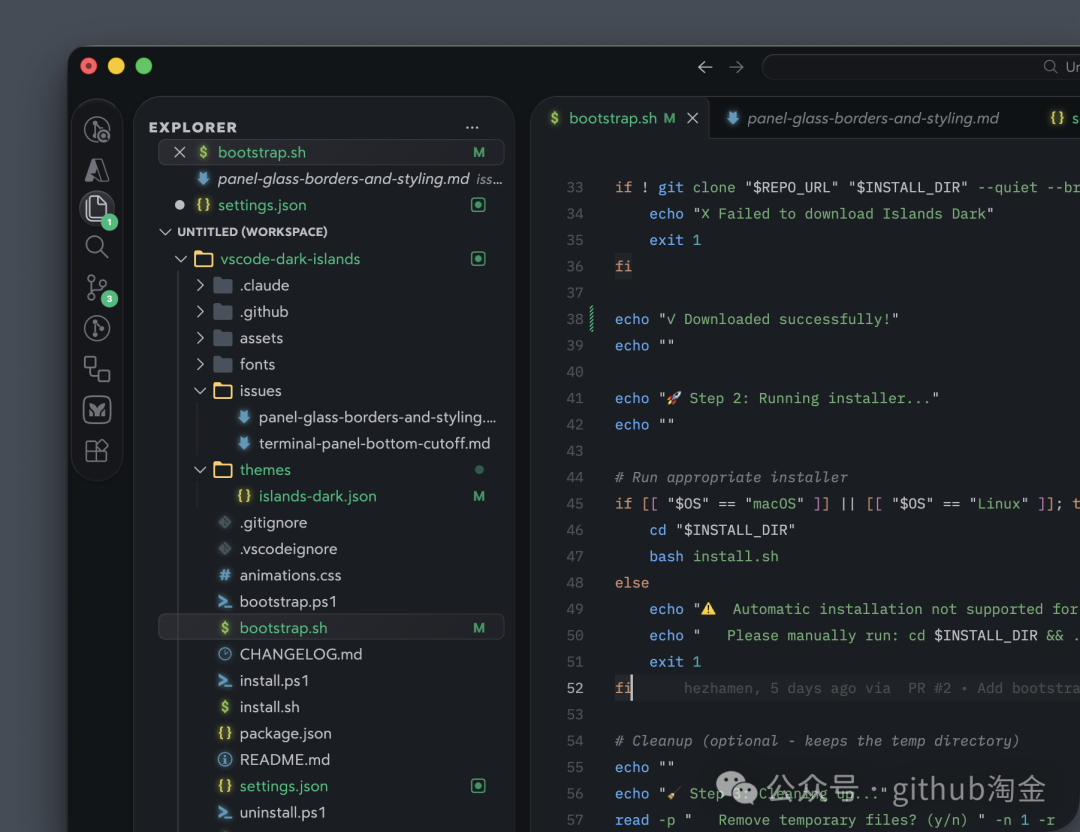Viewport: 1080px width, 832px height.
Task: Switch to the panel-glass-borders-and-styling.md tab
Action: point(864,118)
